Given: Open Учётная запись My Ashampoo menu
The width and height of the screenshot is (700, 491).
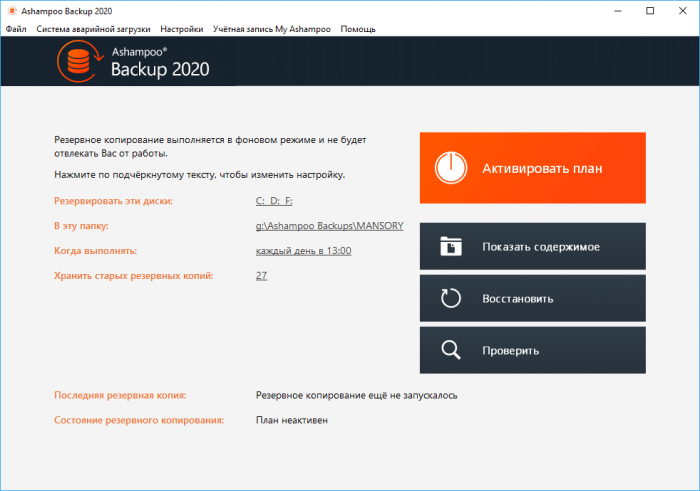Looking at the screenshot, I should pos(271,29).
